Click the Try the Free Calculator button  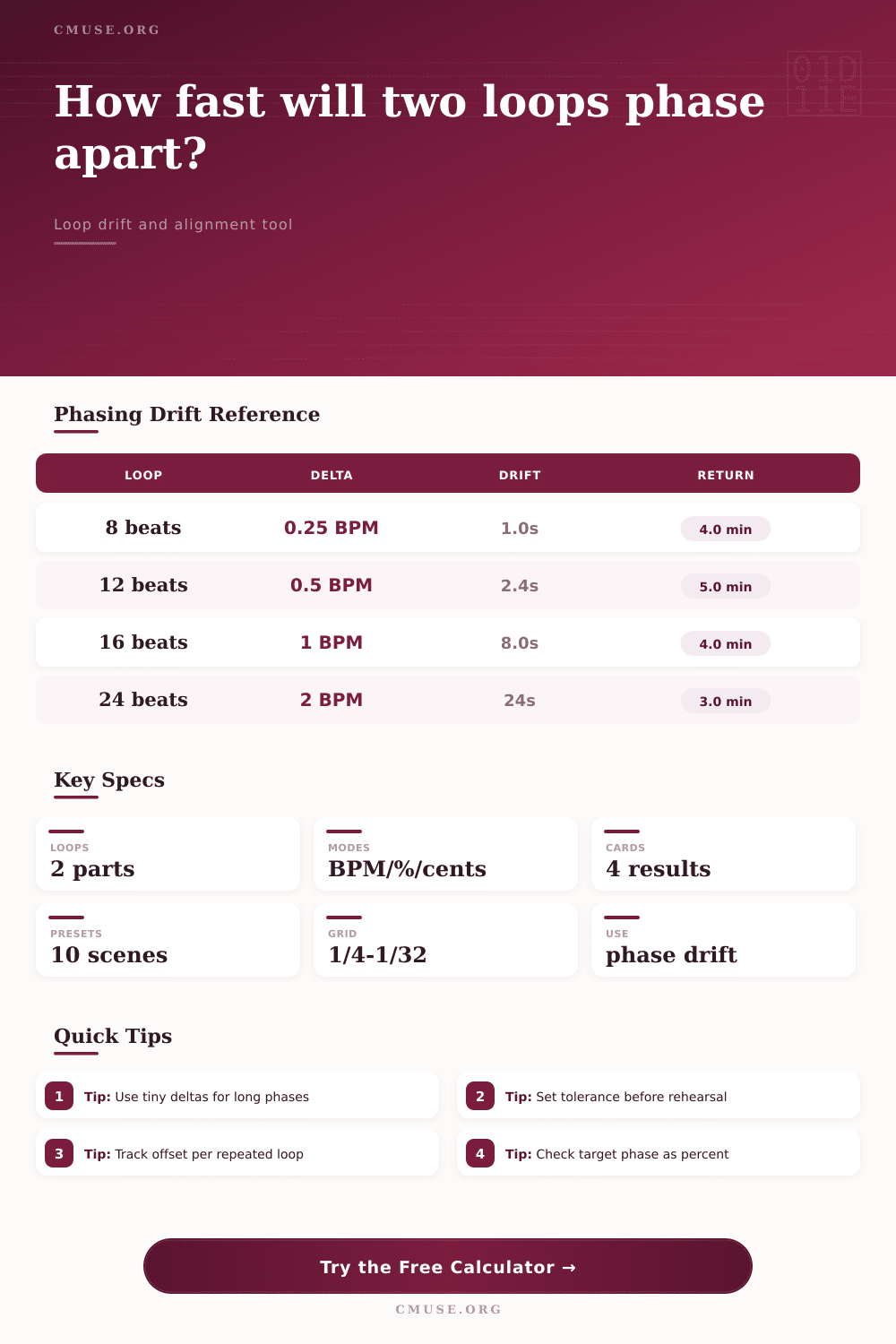[448, 1266]
